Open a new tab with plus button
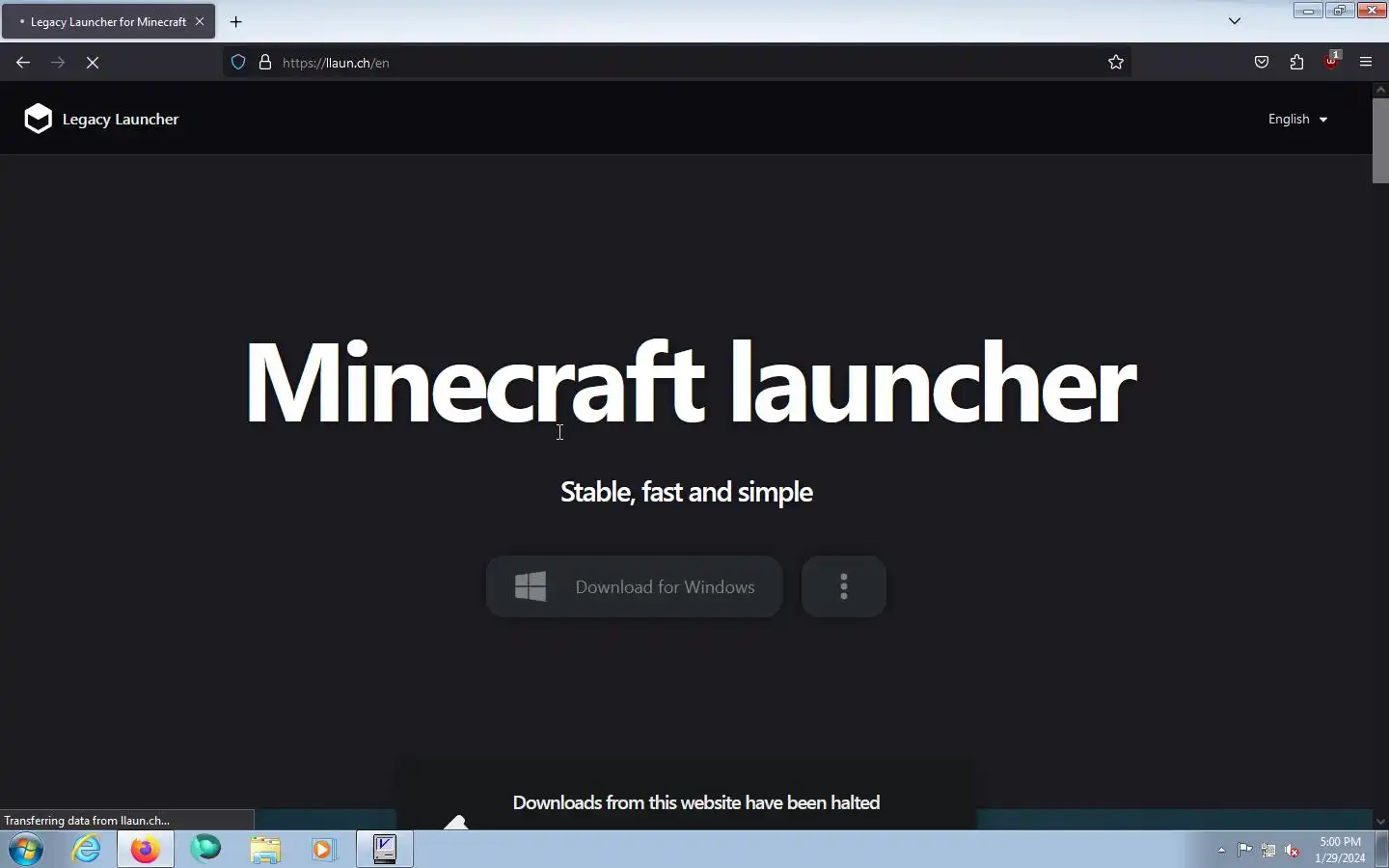The height and width of the screenshot is (868, 1389). click(236, 21)
